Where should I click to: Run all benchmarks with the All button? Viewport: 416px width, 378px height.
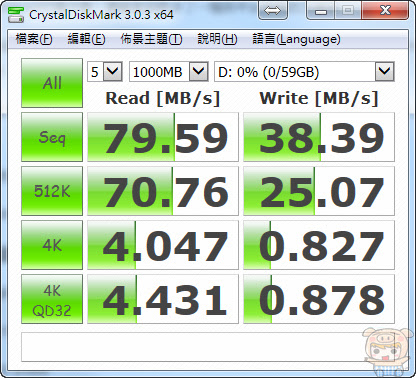click(52, 83)
